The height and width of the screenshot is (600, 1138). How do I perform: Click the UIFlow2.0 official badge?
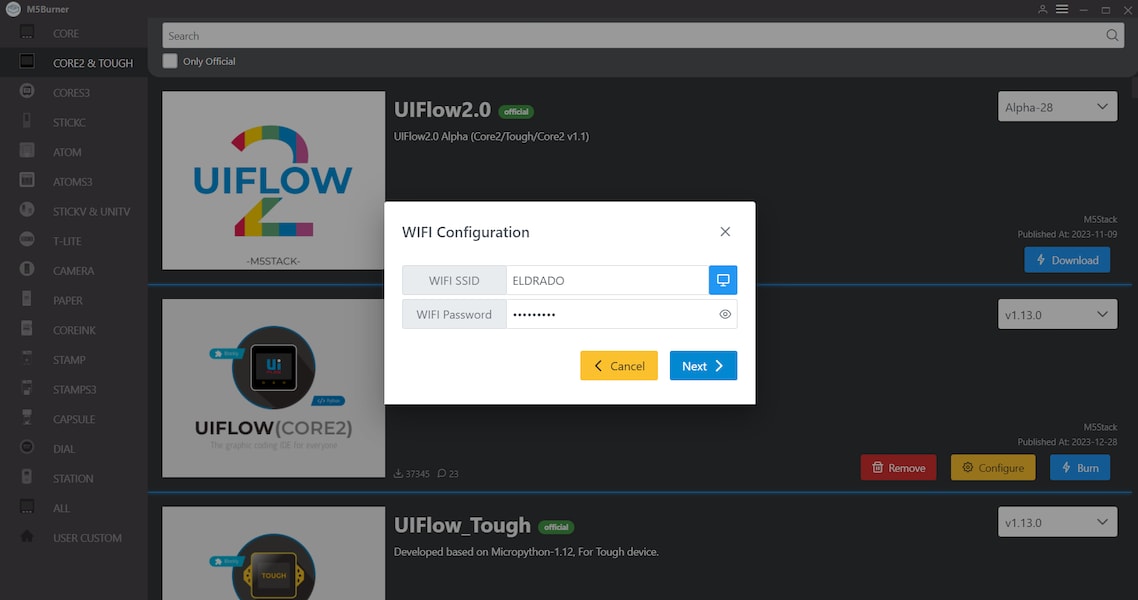516,112
